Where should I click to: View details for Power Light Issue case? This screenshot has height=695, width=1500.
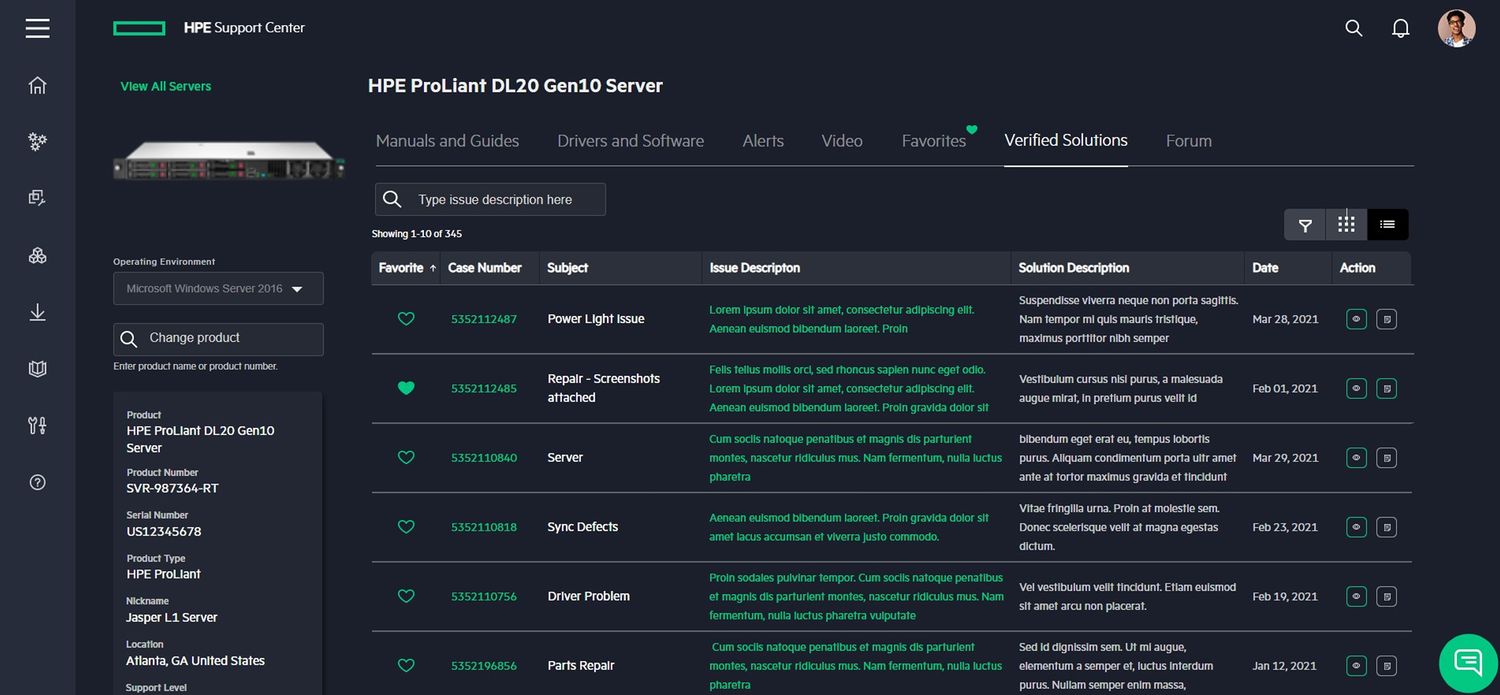1356,319
